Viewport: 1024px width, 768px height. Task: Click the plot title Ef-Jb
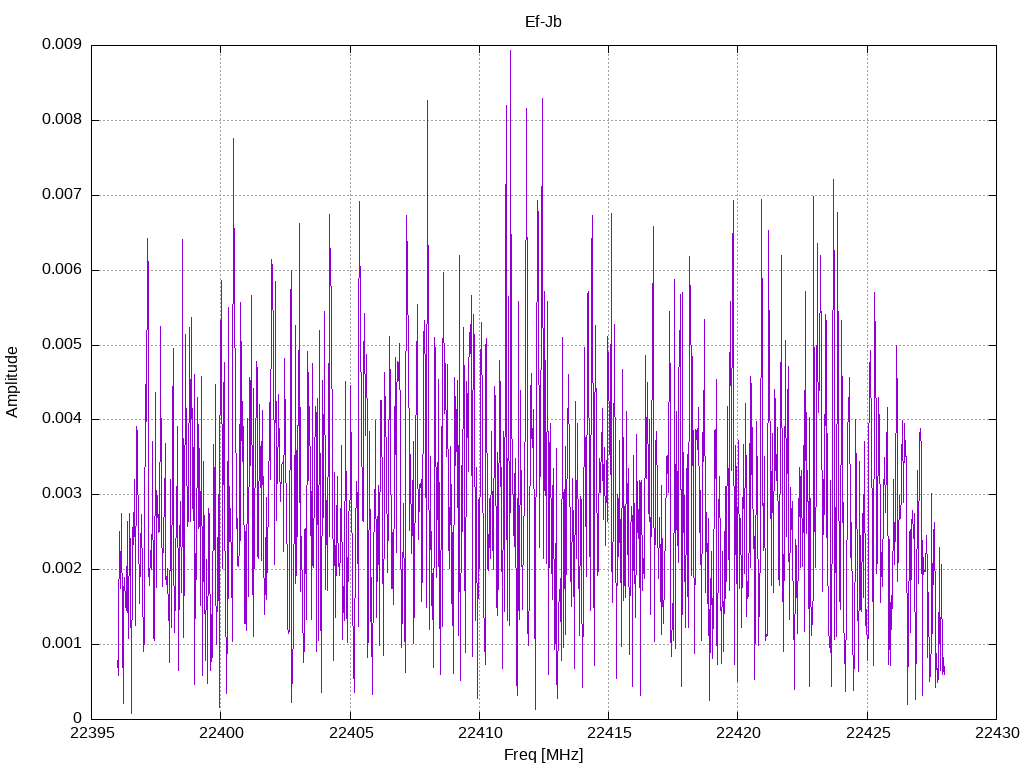(543, 22)
